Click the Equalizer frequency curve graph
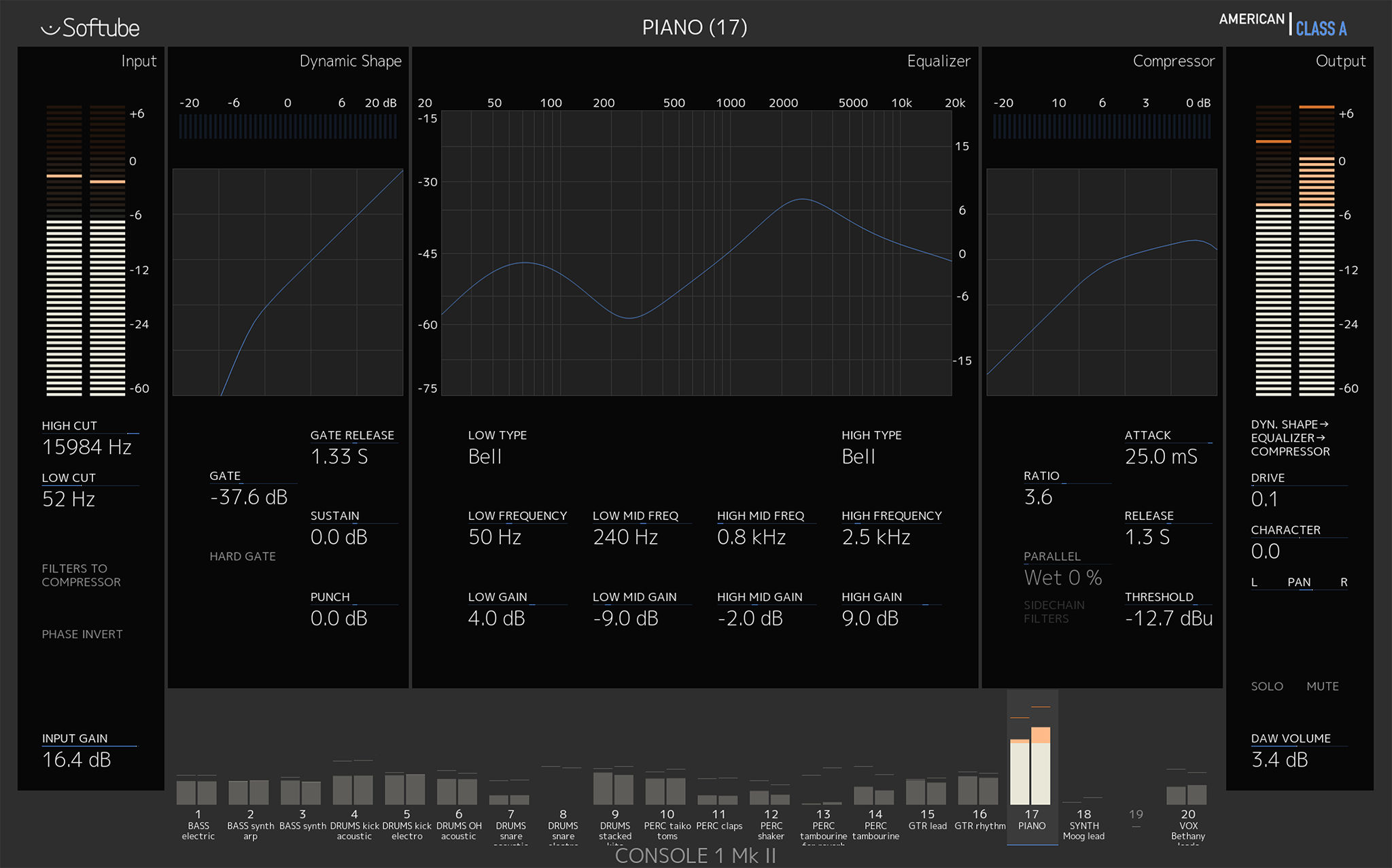Viewport: 1392px width, 868px height. (697, 253)
